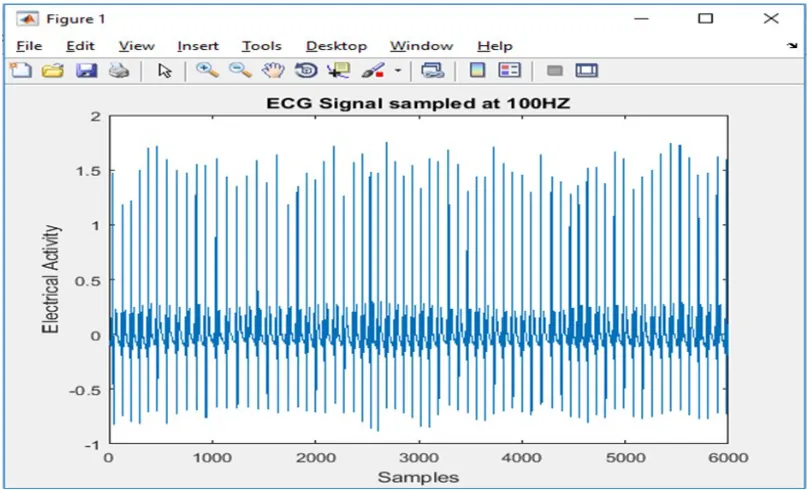812x490 pixels.
Task: Click the 'Electrical Activity' y-axis label
Action: (51, 279)
